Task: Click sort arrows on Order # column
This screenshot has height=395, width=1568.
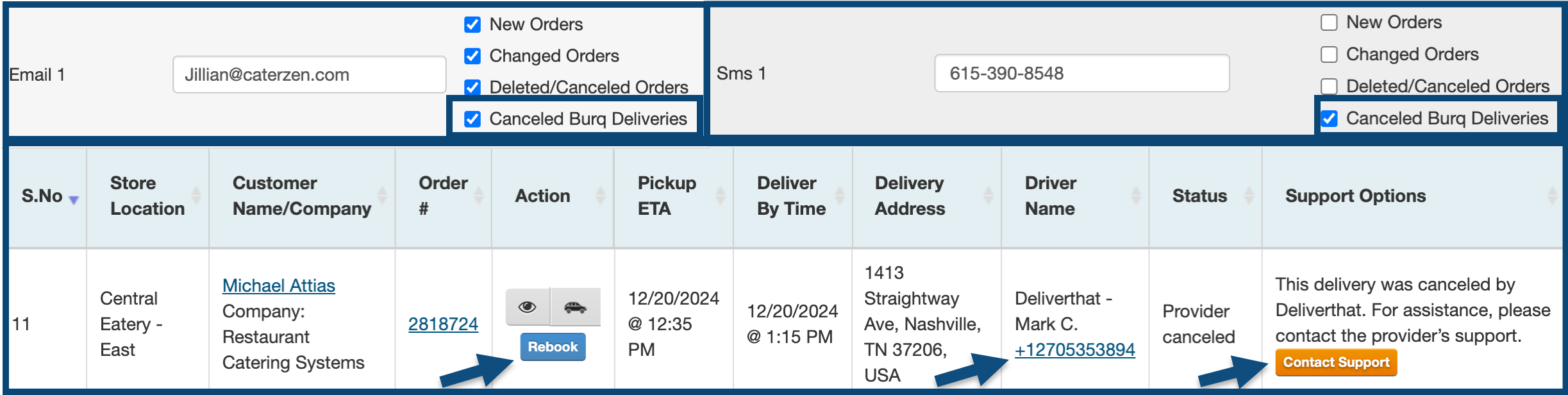Action: click(x=478, y=196)
